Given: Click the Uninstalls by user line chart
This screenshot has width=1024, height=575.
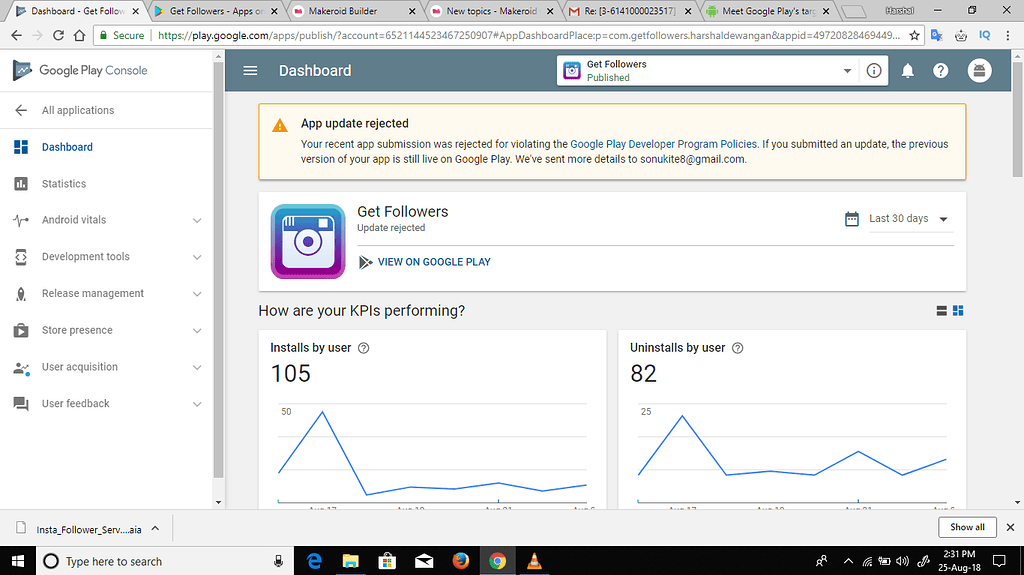Looking at the screenshot, I should pyautogui.click(x=792, y=454).
